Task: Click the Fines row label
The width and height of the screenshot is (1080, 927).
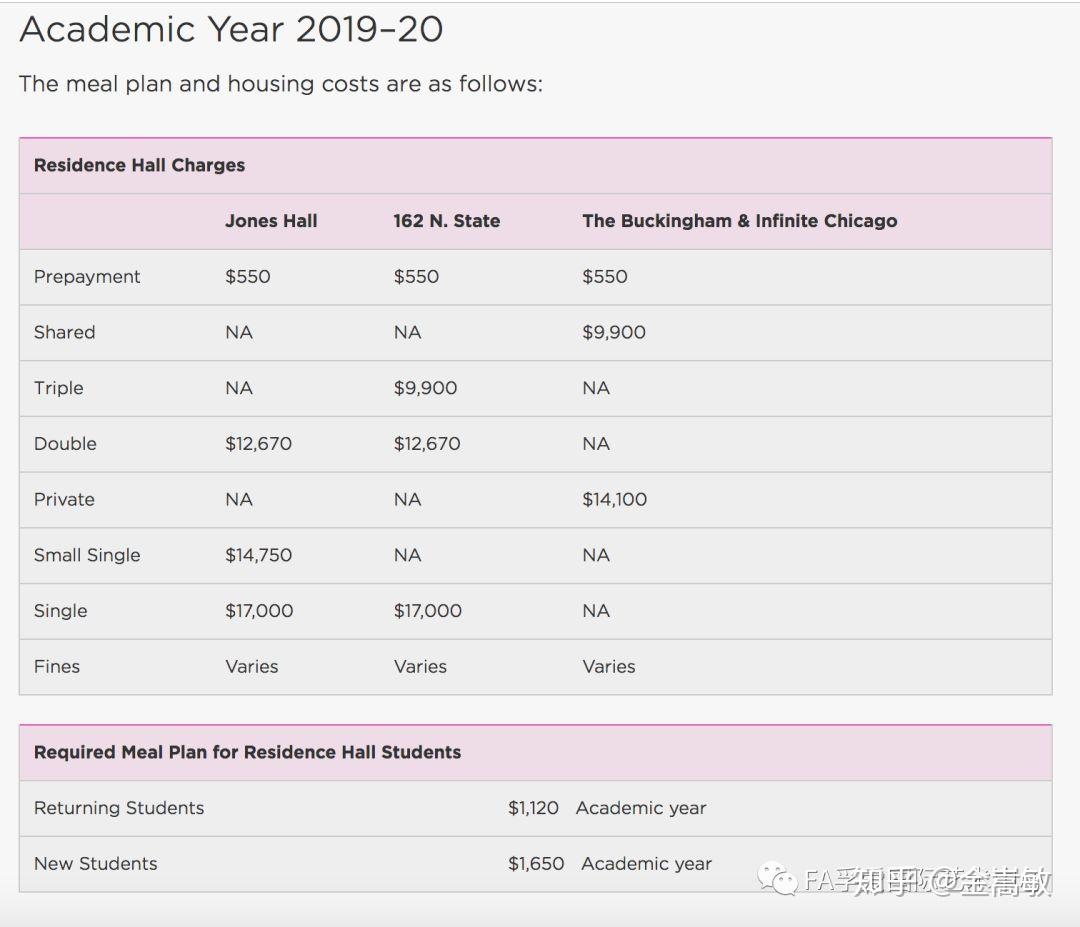Action: pos(56,667)
